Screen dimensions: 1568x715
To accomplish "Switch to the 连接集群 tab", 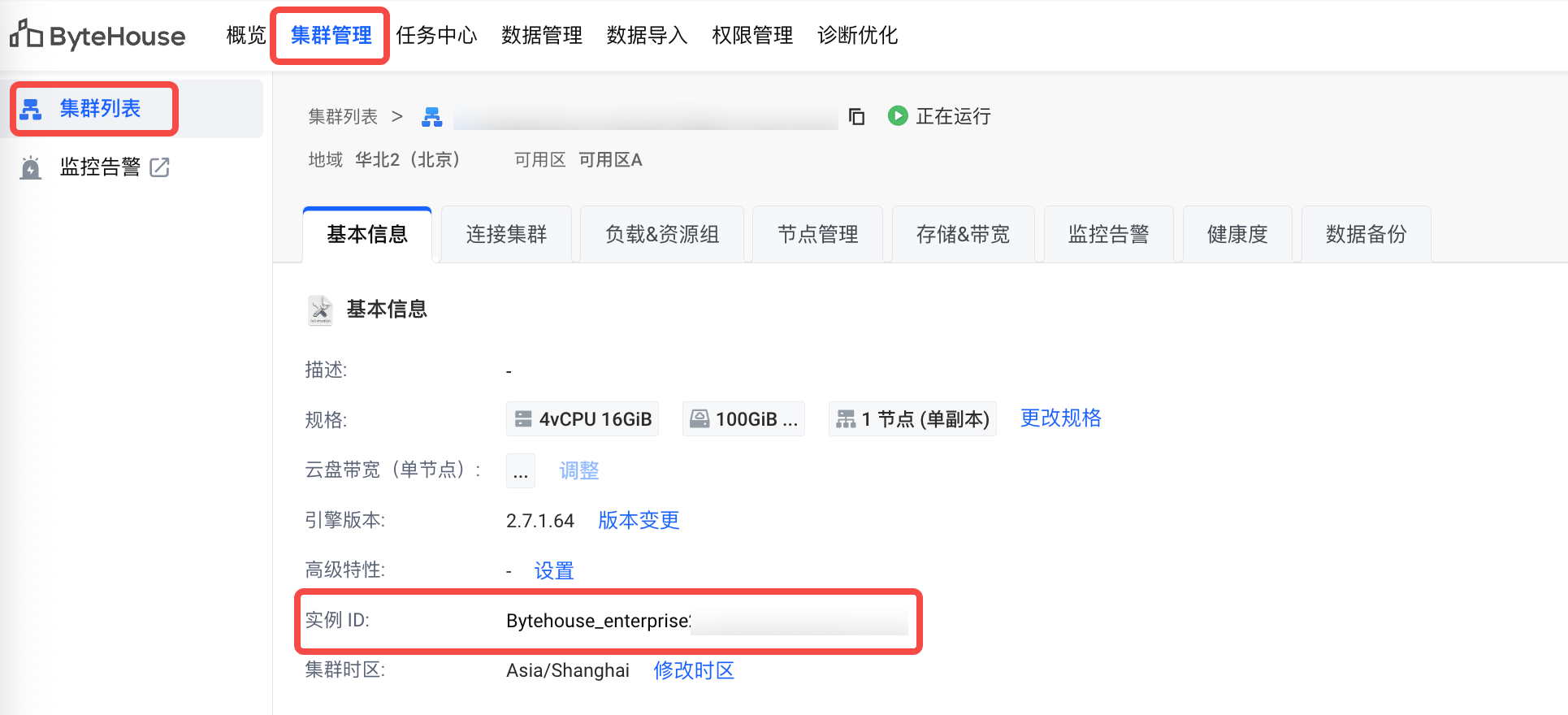I will coord(506,235).
